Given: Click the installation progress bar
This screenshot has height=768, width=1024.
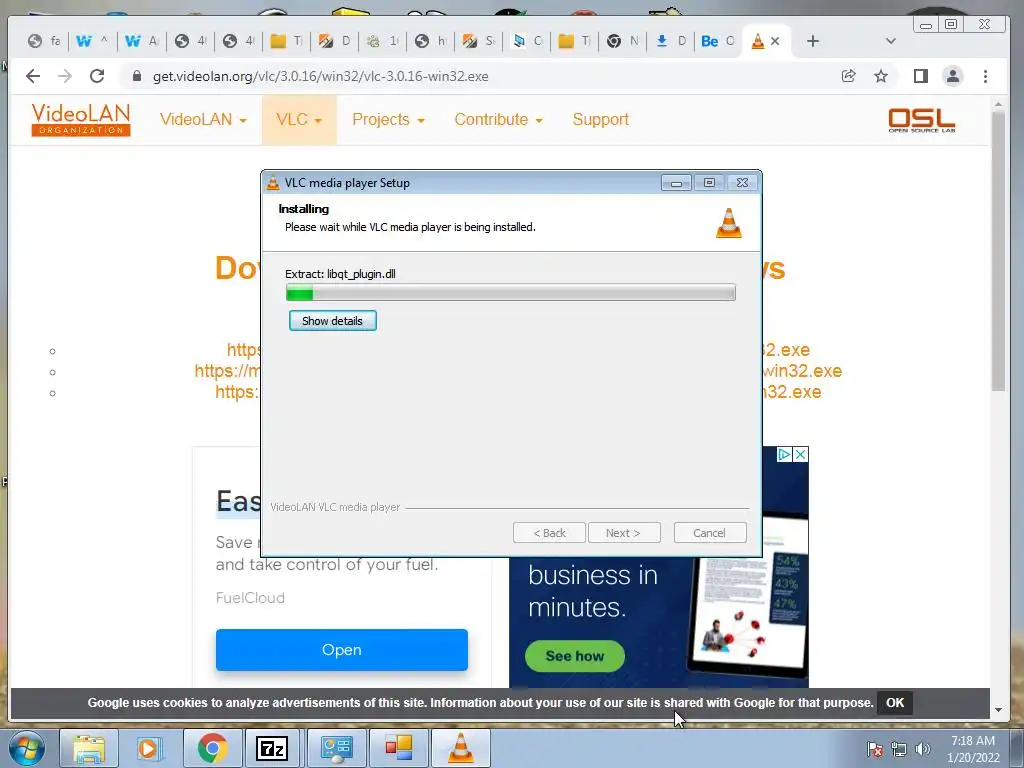Looking at the screenshot, I should (x=511, y=293).
